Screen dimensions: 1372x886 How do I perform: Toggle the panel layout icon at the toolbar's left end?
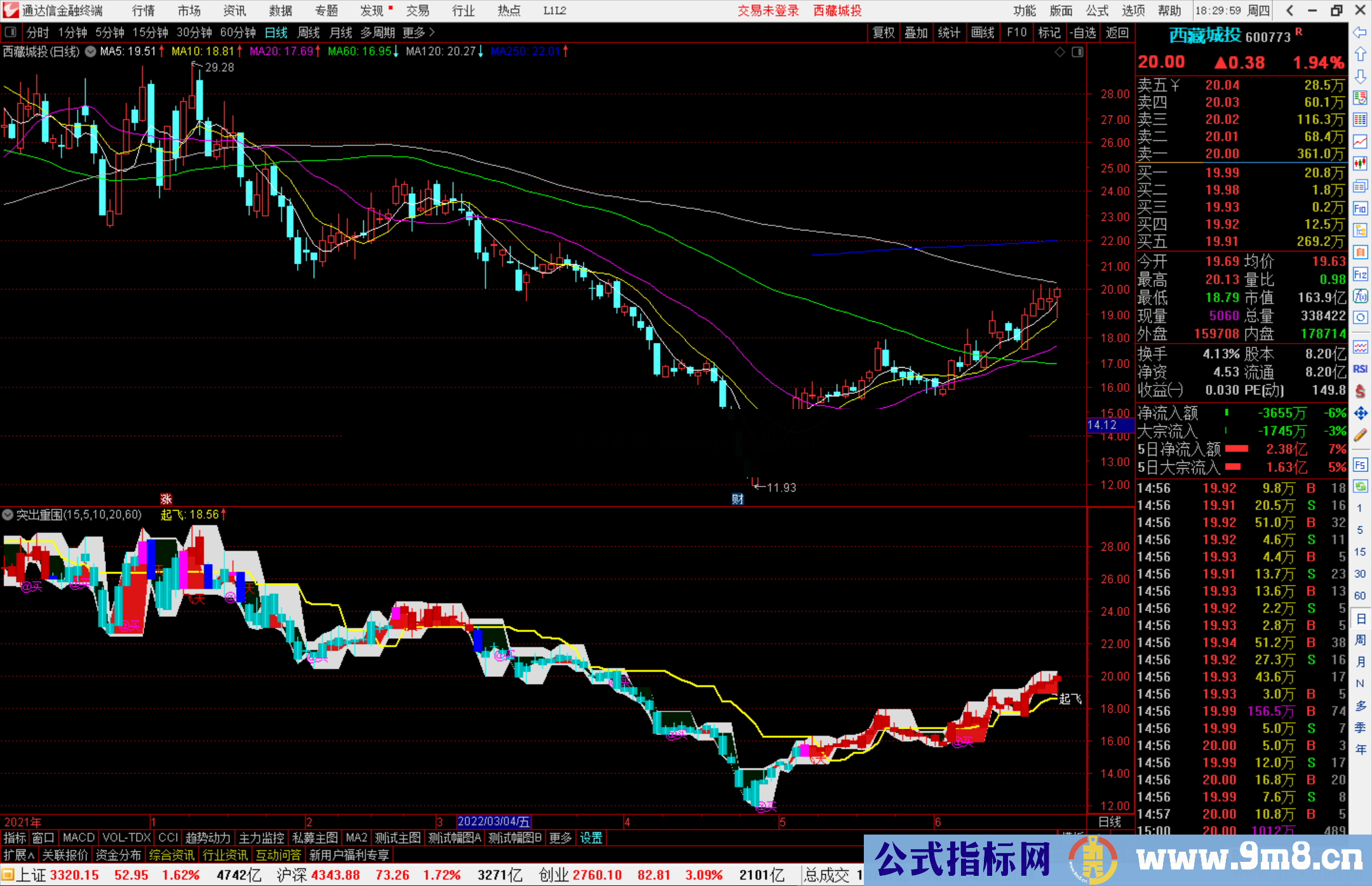tap(10, 32)
